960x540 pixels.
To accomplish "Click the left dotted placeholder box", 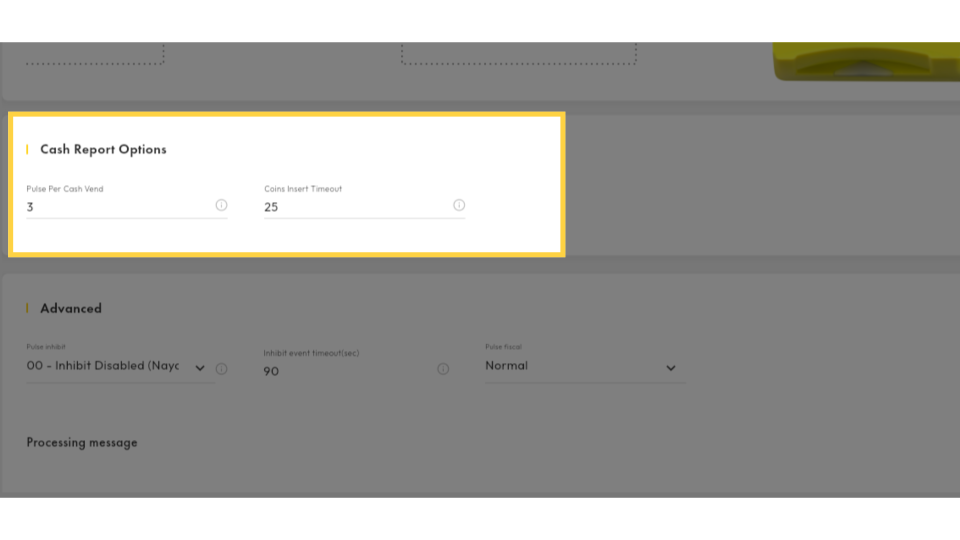I will (x=95, y=54).
